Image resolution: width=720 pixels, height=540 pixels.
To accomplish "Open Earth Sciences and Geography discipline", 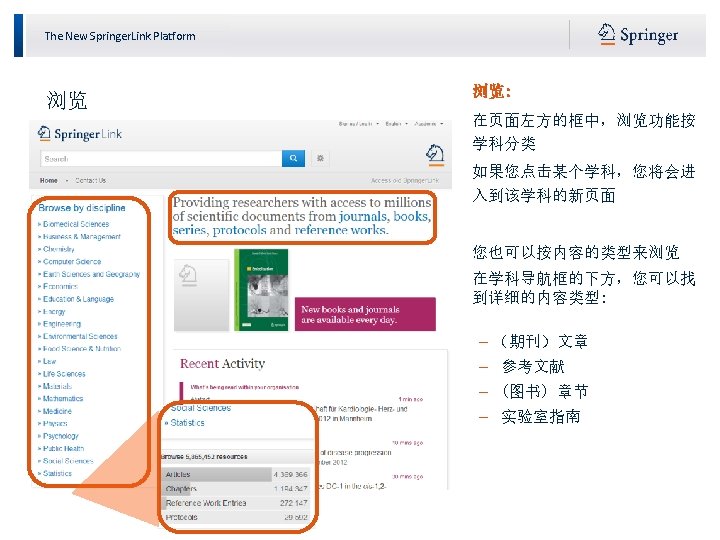I will point(91,274).
